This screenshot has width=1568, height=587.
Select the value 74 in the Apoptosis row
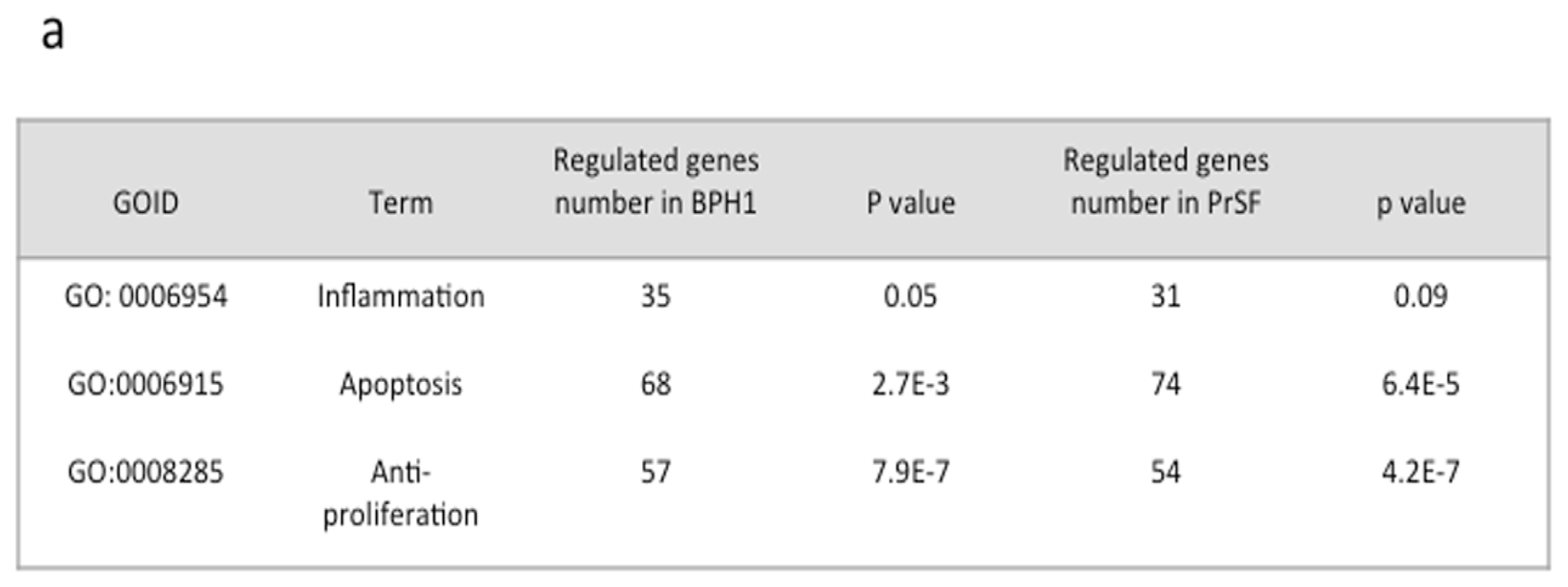tap(1166, 385)
